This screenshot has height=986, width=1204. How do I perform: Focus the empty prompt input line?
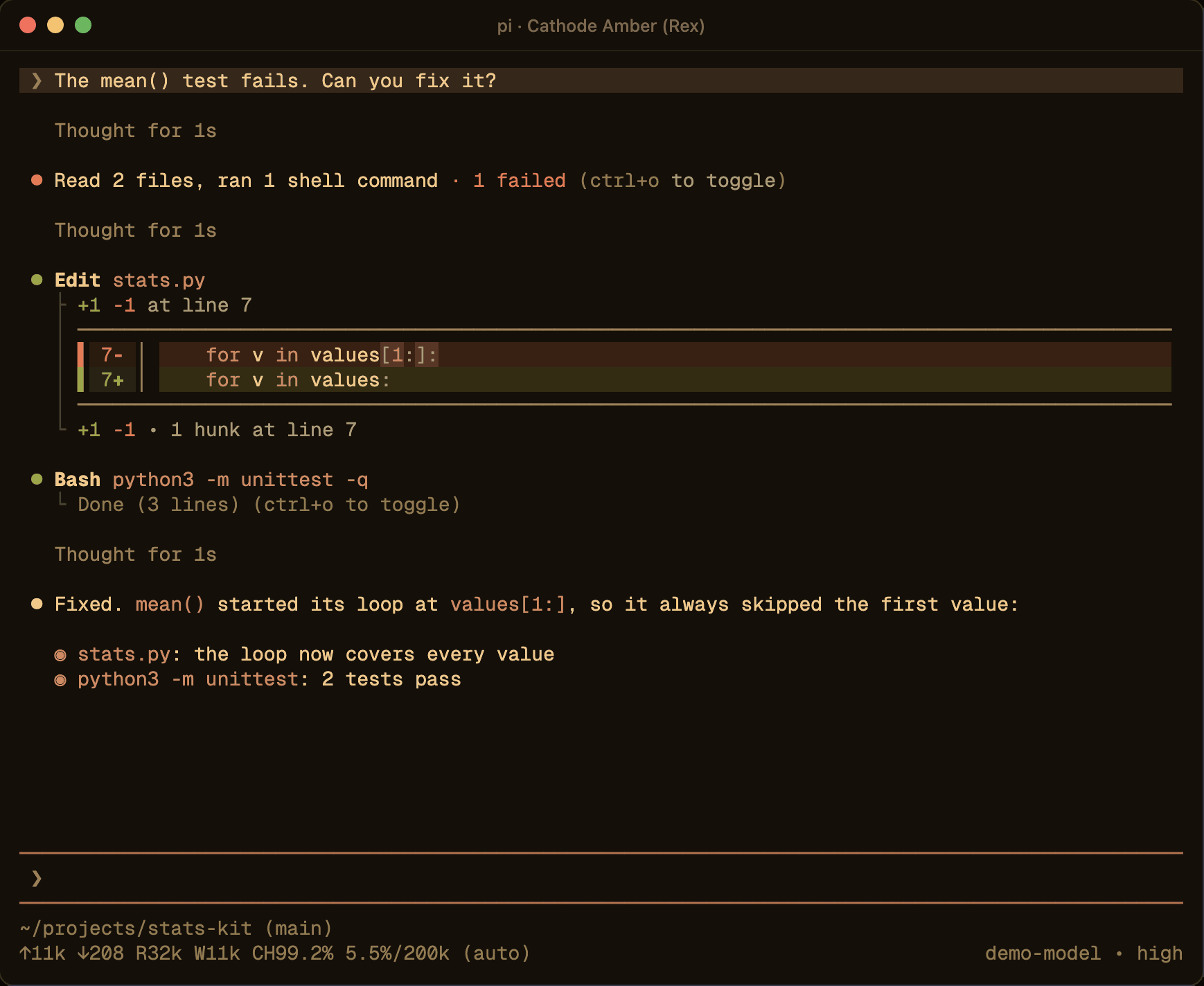pyautogui.click(x=601, y=879)
